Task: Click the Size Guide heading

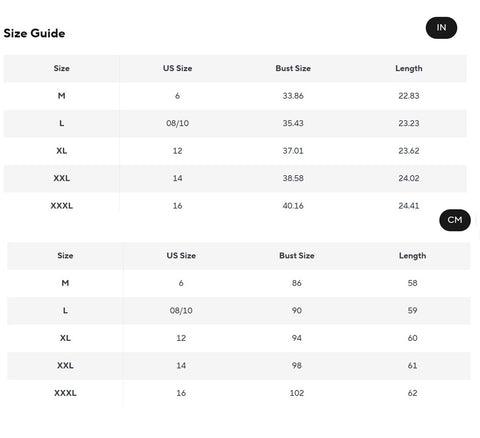Action: click(x=34, y=33)
